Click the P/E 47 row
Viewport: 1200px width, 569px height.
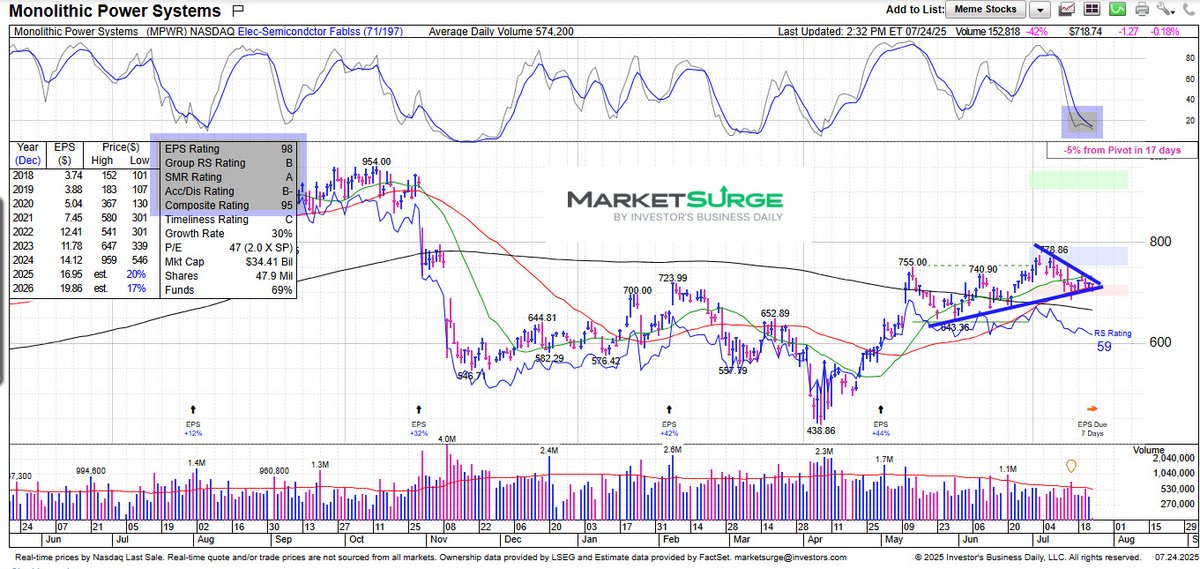(227, 248)
